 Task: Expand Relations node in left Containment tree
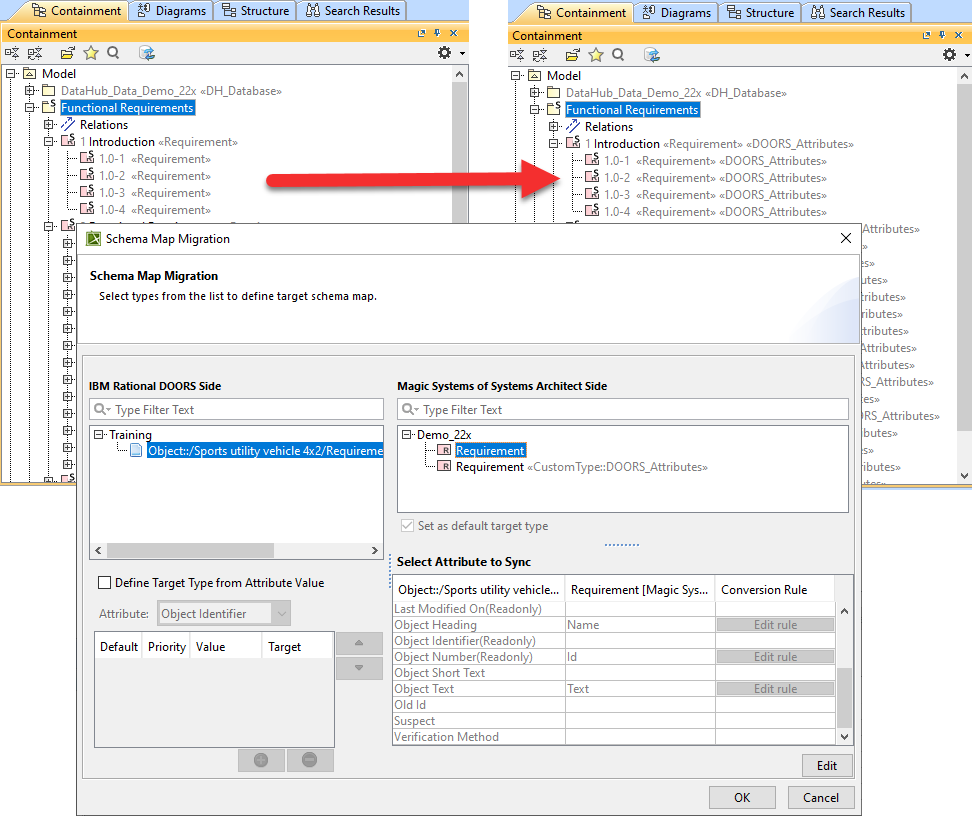[48, 125]
